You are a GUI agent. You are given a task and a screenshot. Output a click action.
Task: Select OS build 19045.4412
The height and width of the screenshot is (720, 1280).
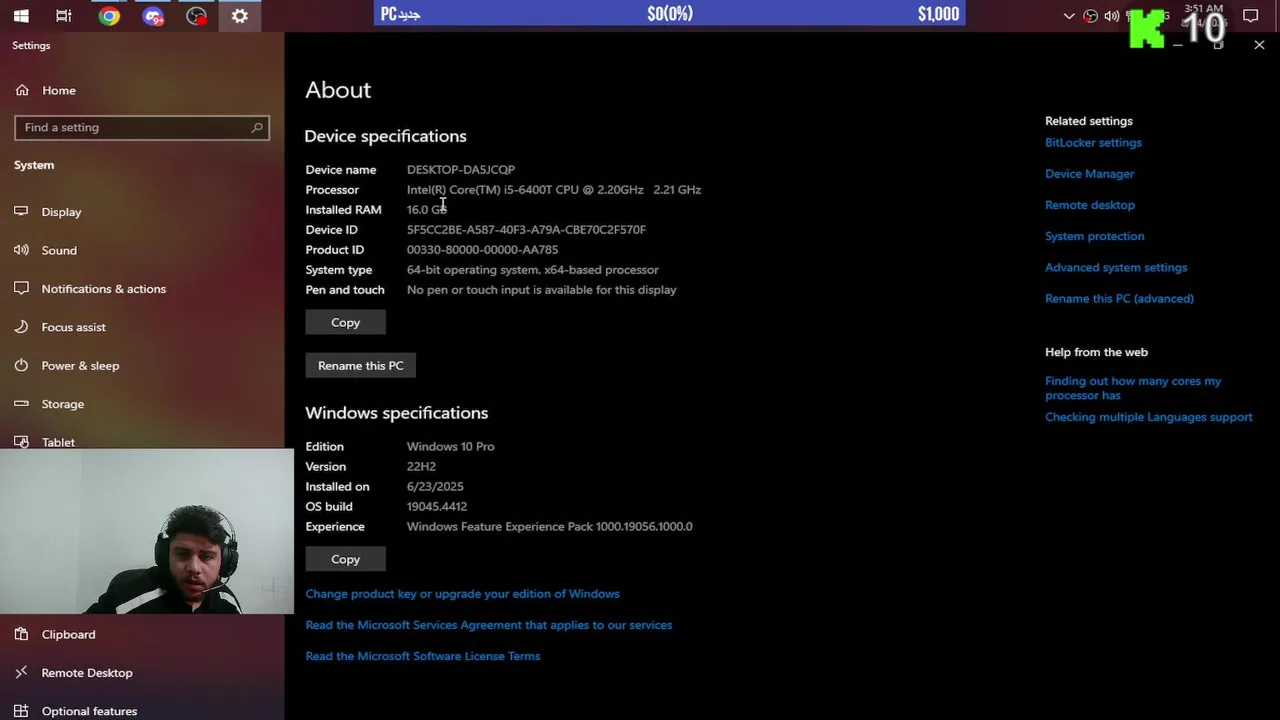coord(437,507)
